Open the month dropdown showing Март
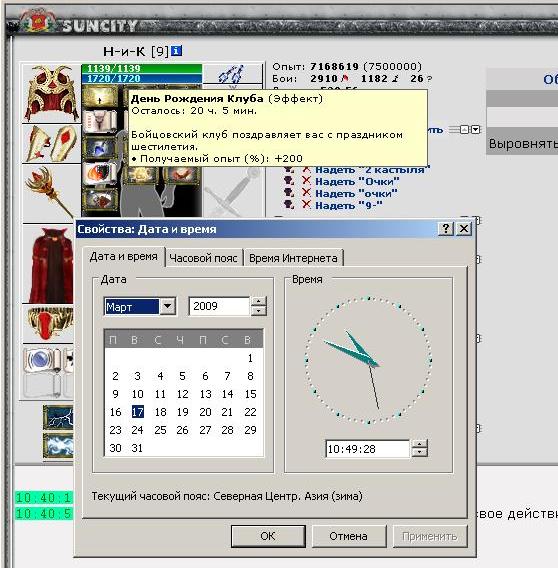Viewport: 558px width, 568px height. [x=167, y=306]
